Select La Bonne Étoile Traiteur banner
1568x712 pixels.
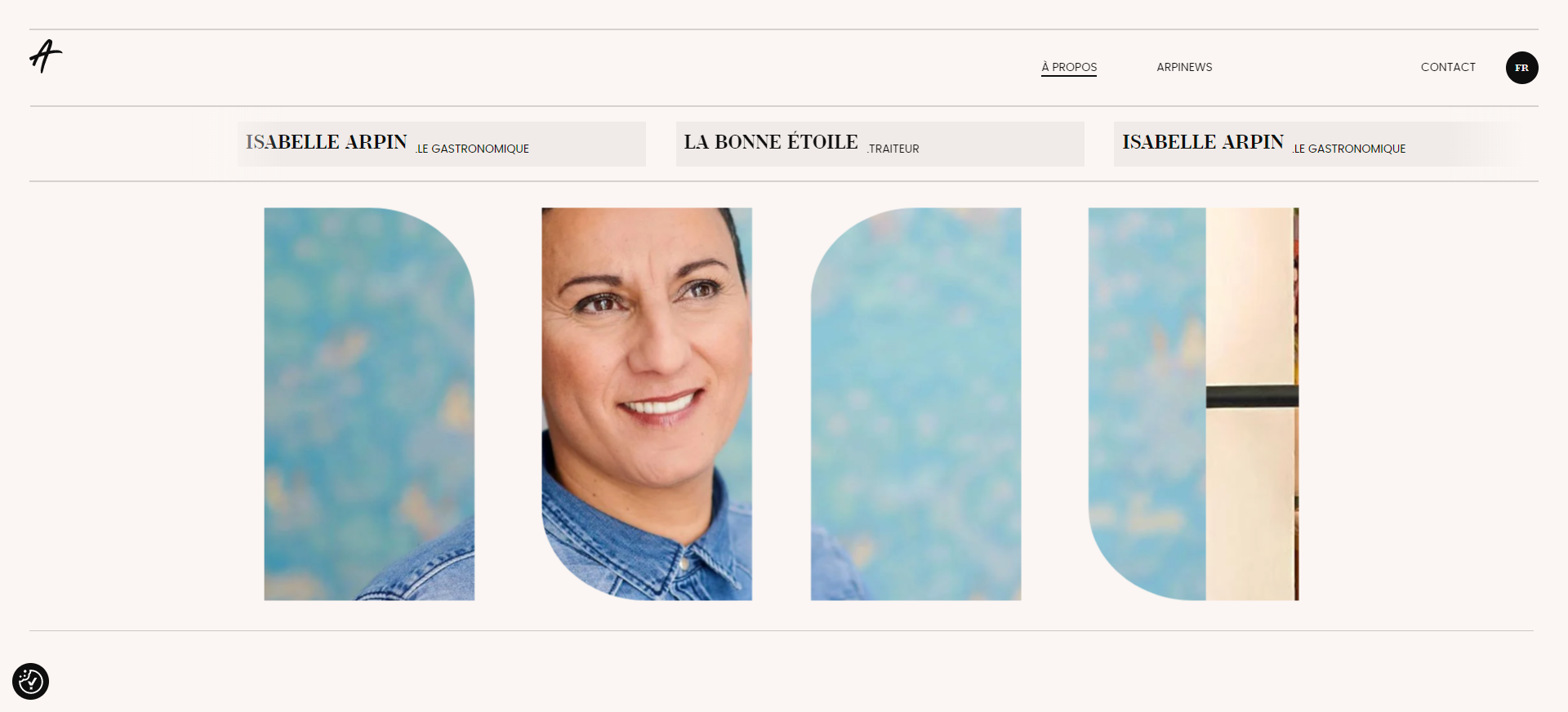click(880, 144)
